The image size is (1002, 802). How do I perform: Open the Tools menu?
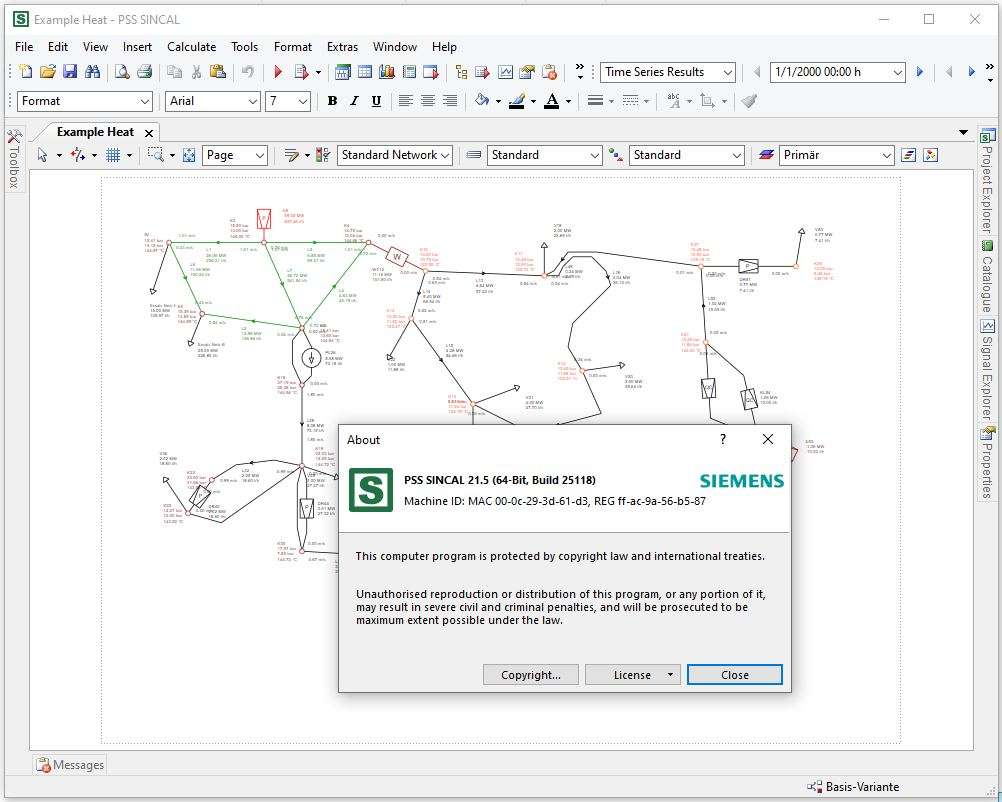(x=244, y=47)
